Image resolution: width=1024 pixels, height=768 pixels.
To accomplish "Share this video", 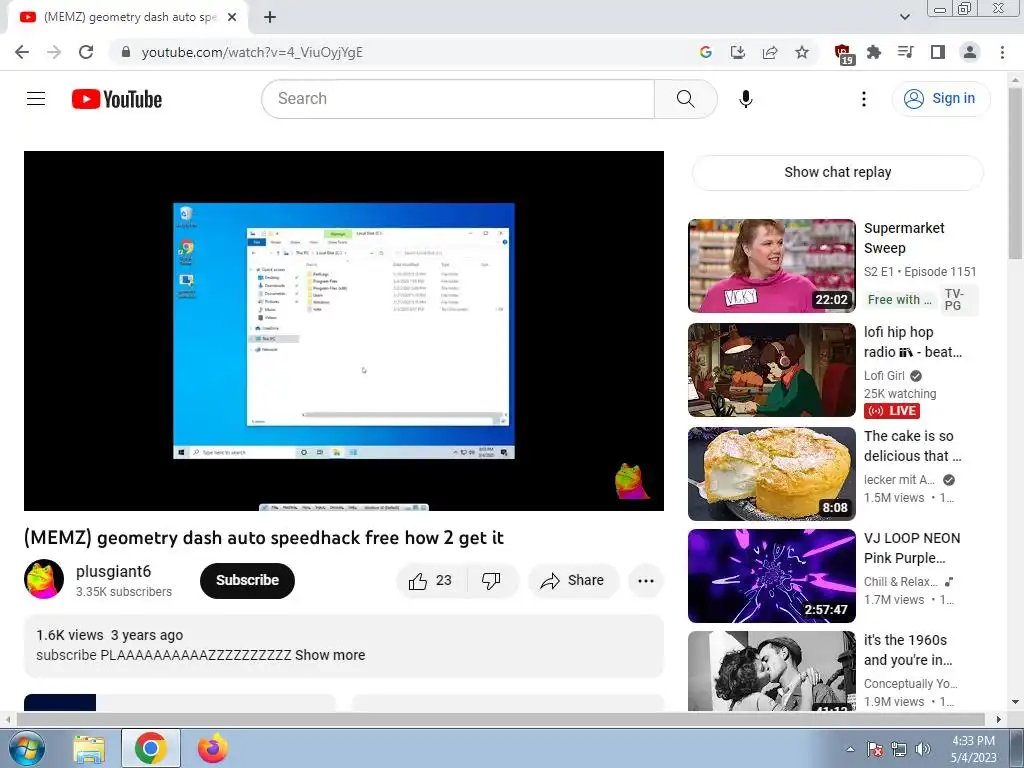I will 573,581.
